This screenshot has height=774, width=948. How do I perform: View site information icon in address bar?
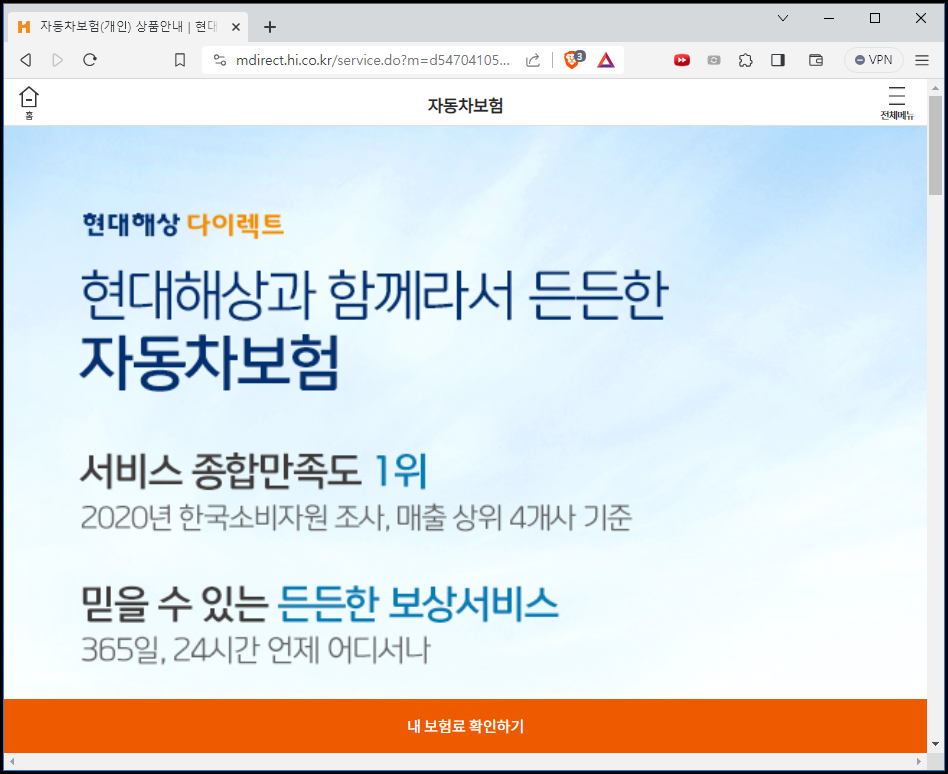click(x=220, y=60)
